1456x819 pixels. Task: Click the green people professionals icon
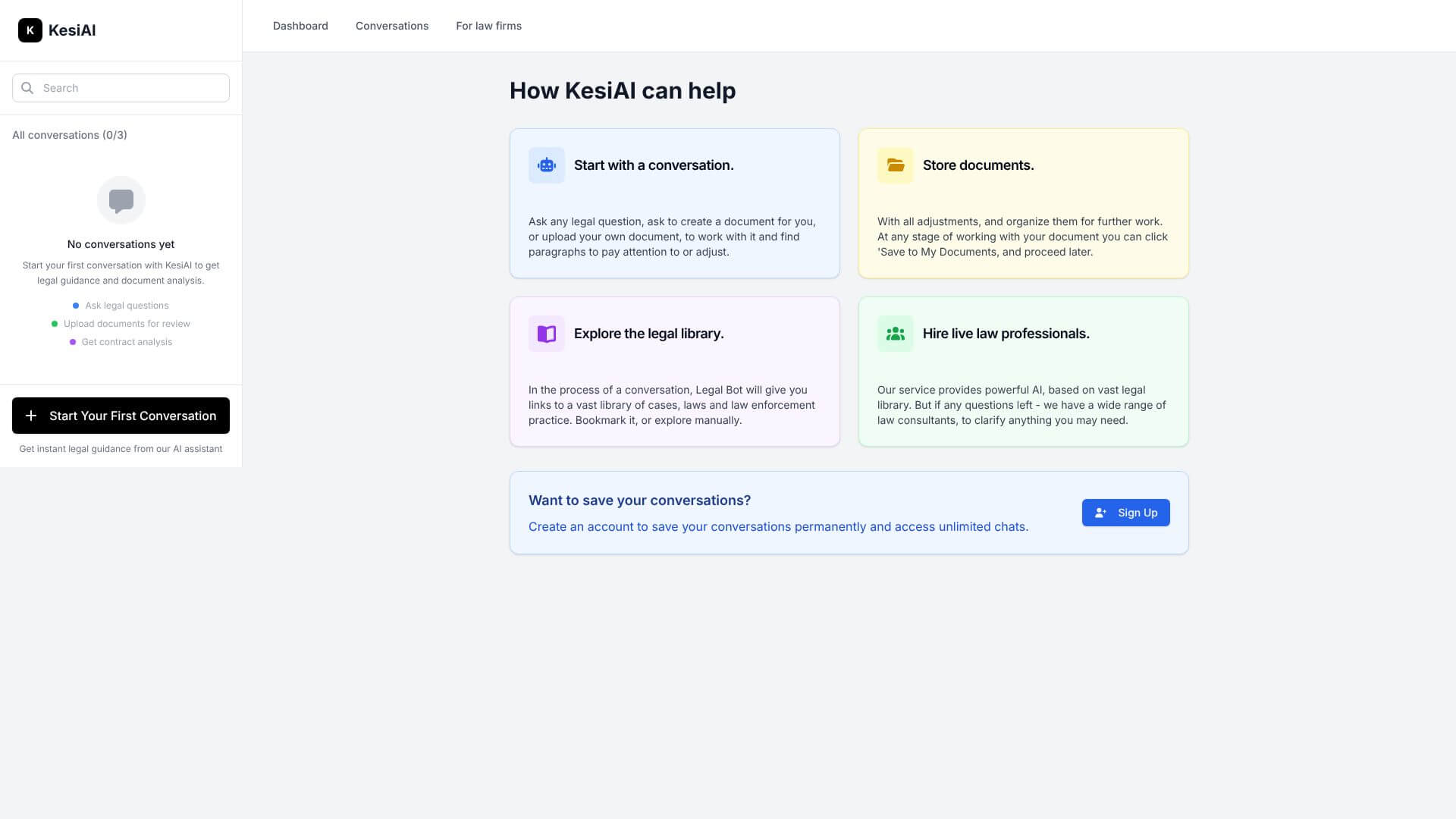896,334
